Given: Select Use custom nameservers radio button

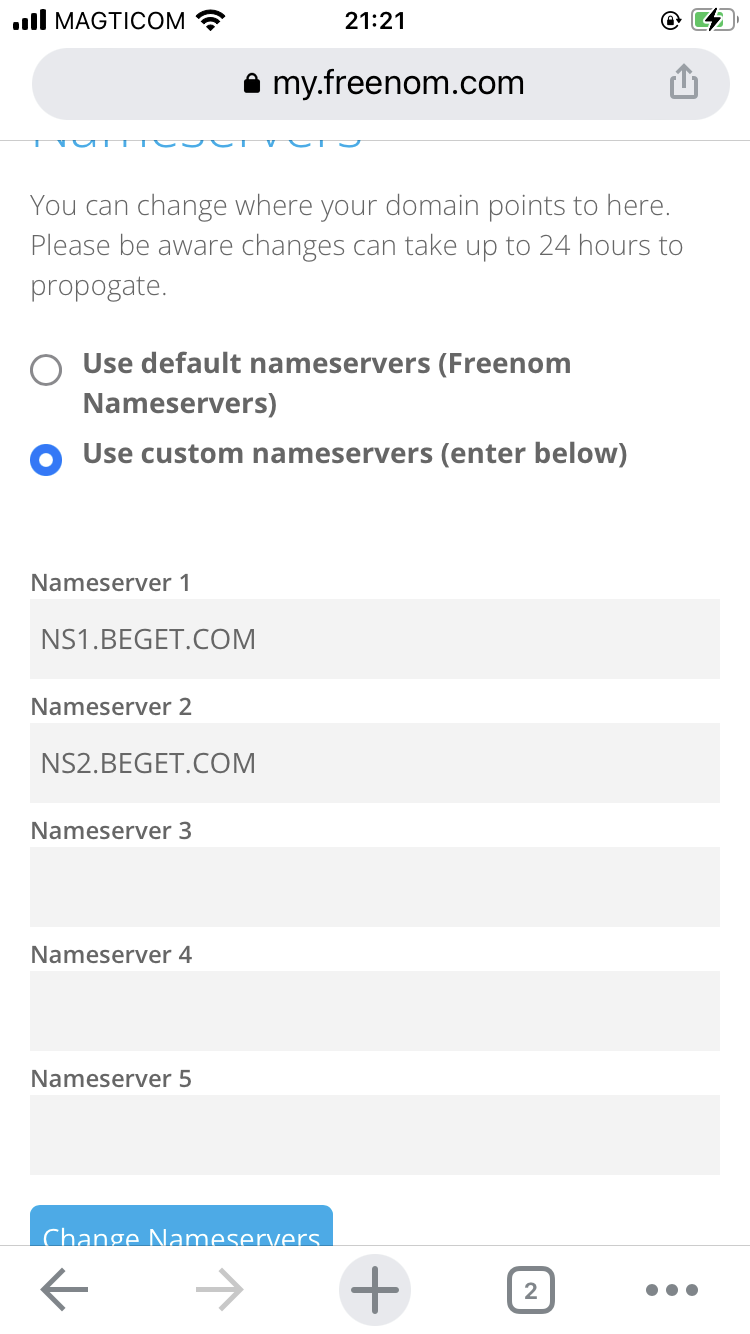Looking at the screenshot, I should [x=46, y=459].
